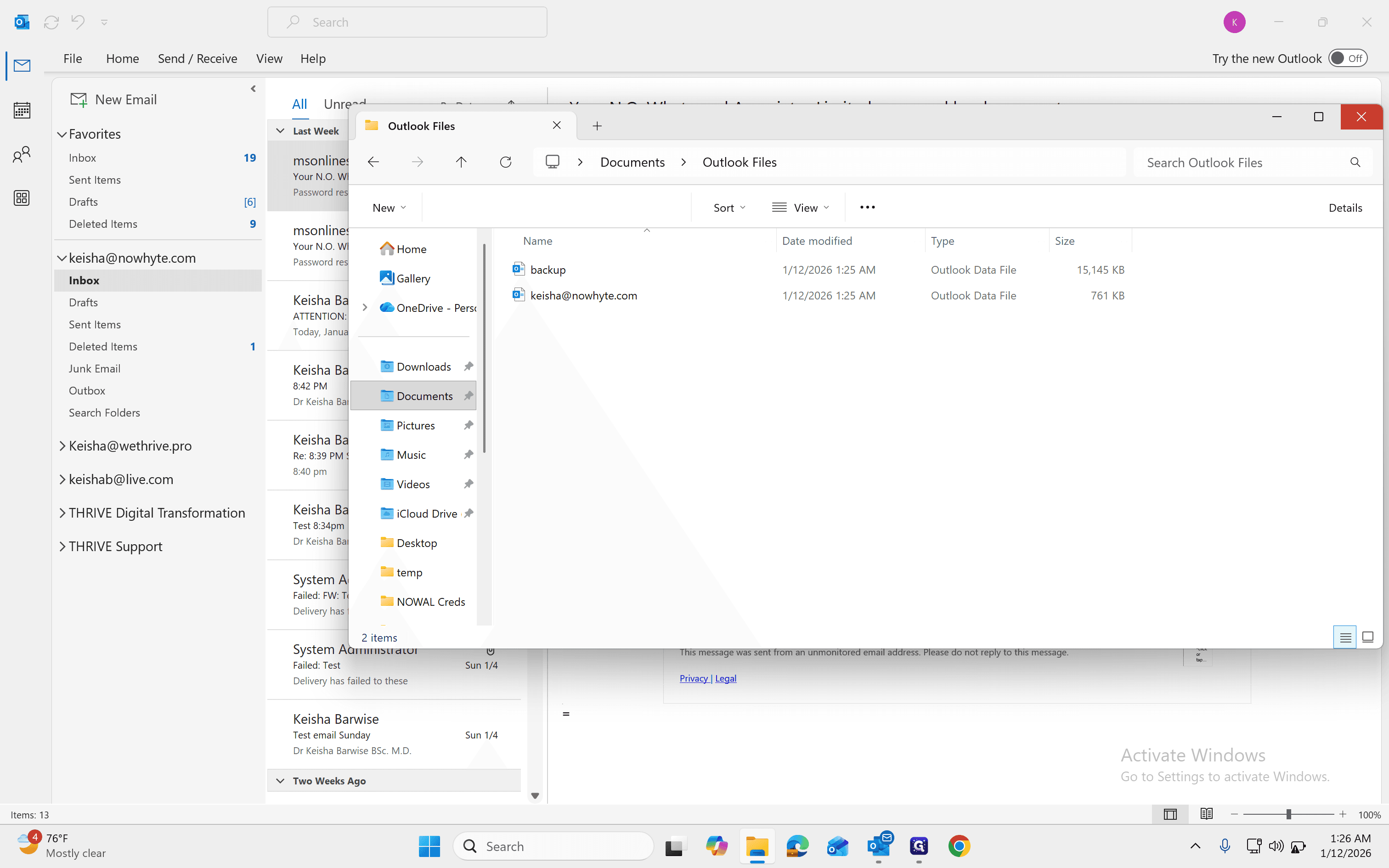Viewport: 1389px width, 868px height.
Task: Toggle the Try the new Outlook switch
Action: pos(1348,59)
